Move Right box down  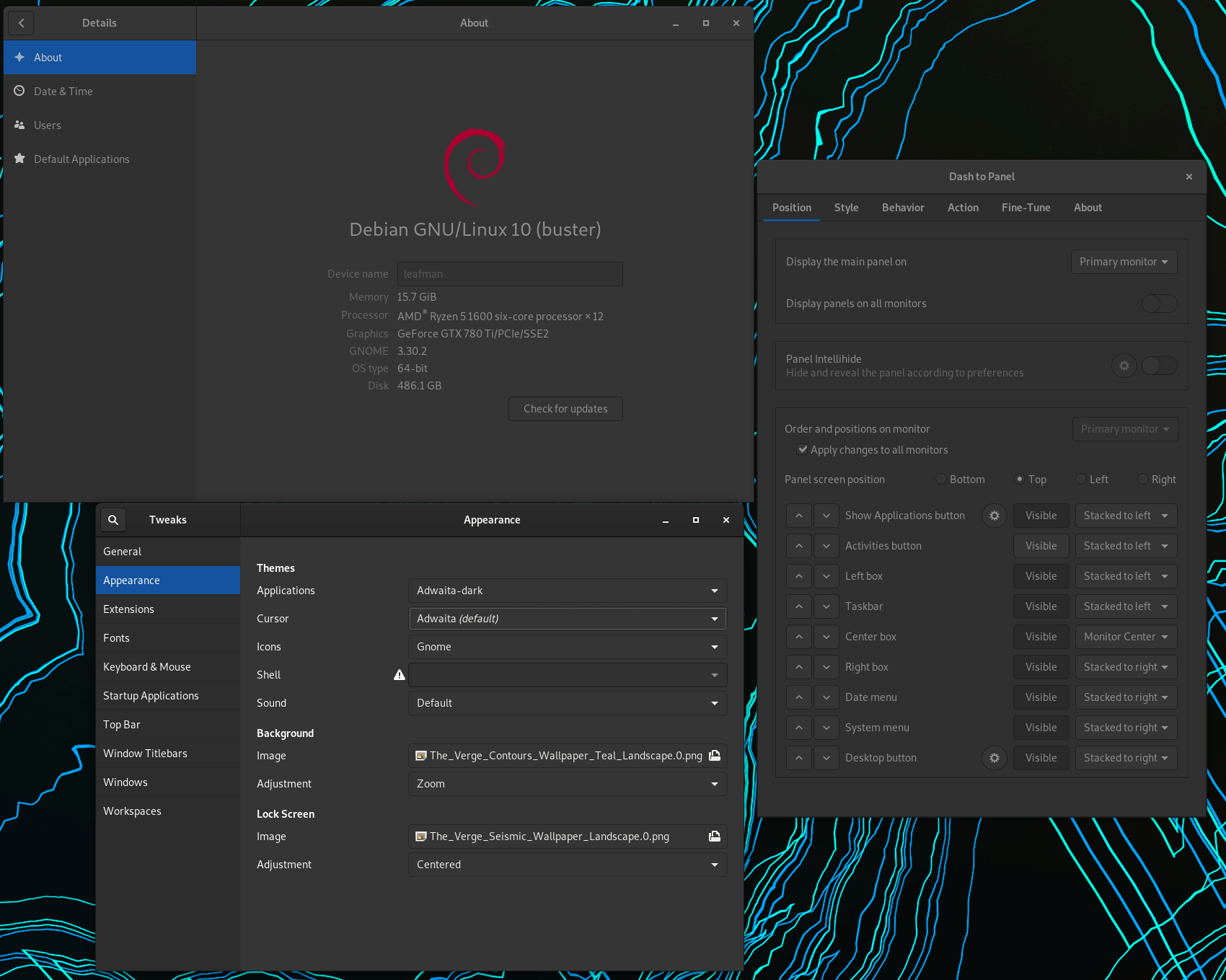[826, 667]
